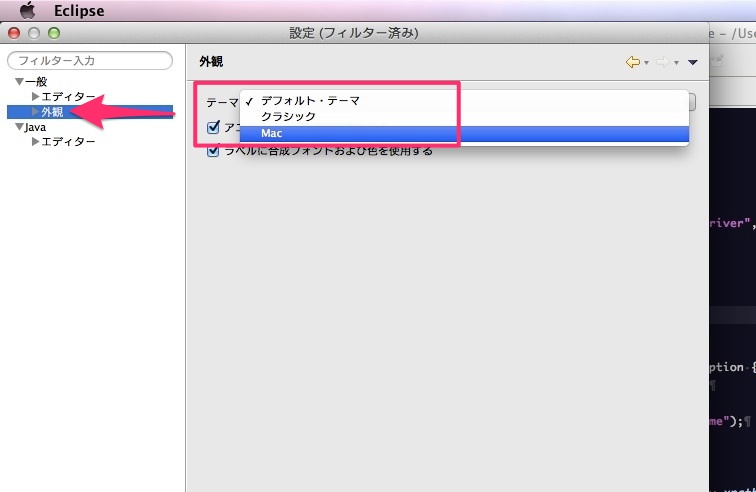Expand the 外観 tree node
The width and height of the screenshot is (756, 492).
pyautogui.click(x=35, y=112)
